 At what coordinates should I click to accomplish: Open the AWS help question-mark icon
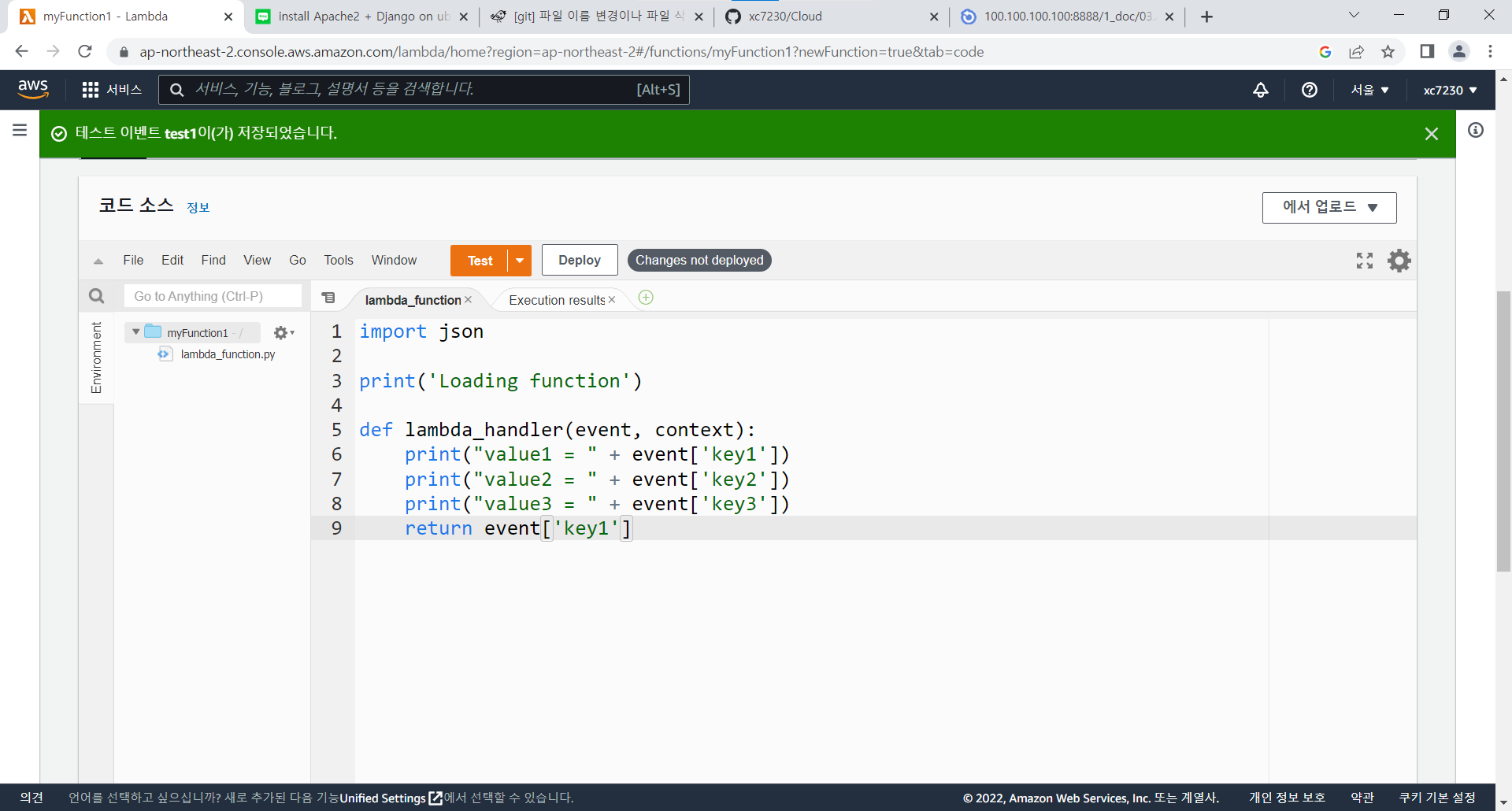click(x=1310, y=90)
